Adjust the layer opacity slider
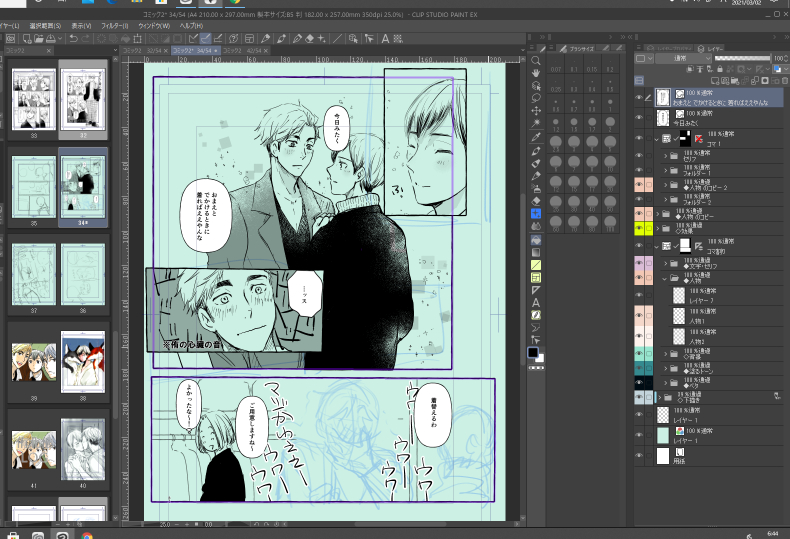790x539 pixels. coord(743,58)
